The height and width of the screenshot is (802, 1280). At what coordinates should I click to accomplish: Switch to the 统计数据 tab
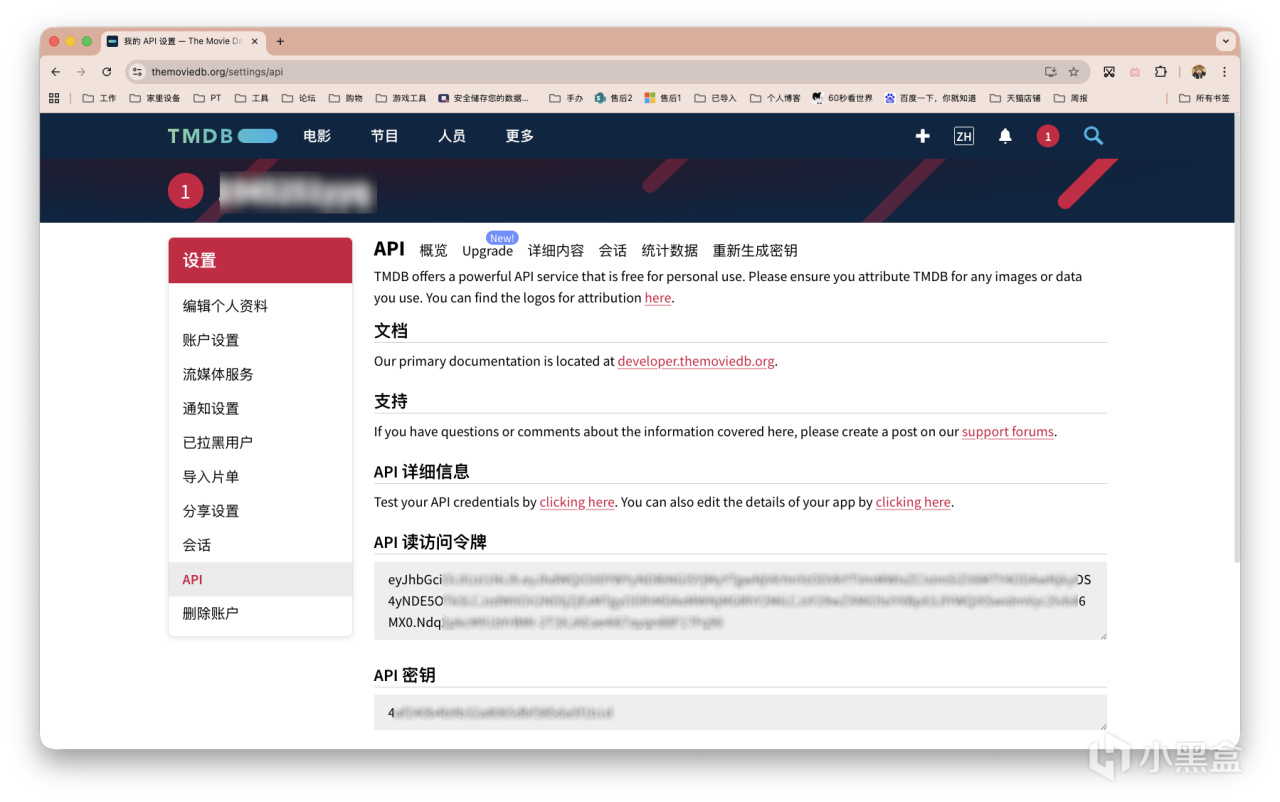pos(670,250)
